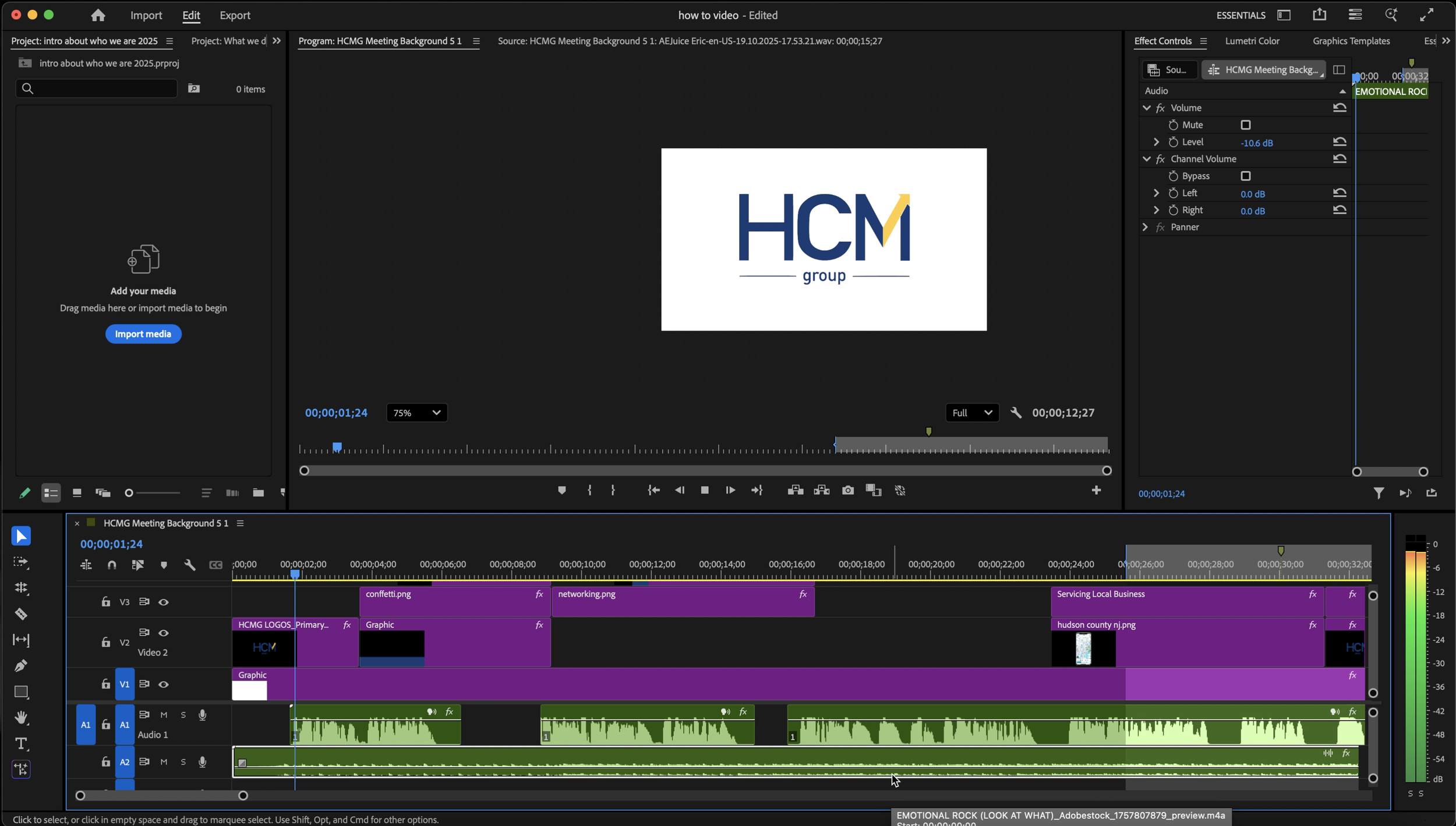1456x826 pixels.
Task: Expand the Panner effect section
Action: point(1145,227)
